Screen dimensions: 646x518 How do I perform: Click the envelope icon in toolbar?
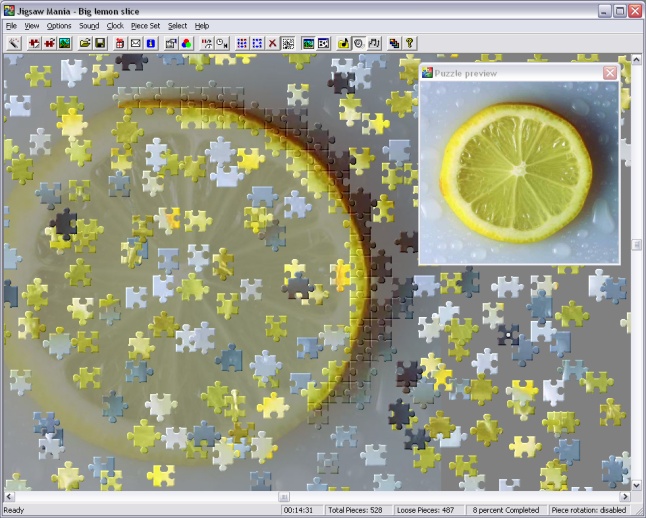135,43
